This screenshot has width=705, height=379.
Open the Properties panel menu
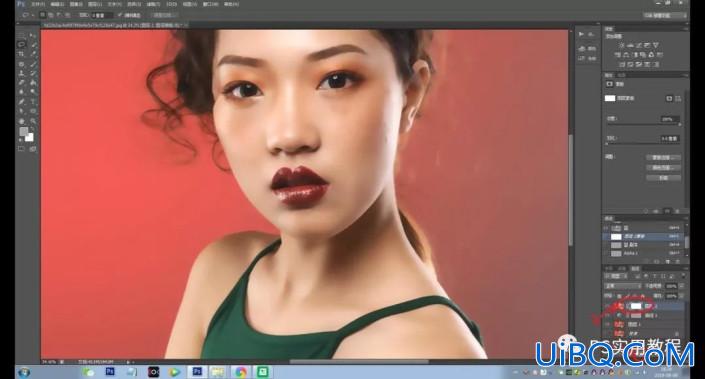[686, 75]
